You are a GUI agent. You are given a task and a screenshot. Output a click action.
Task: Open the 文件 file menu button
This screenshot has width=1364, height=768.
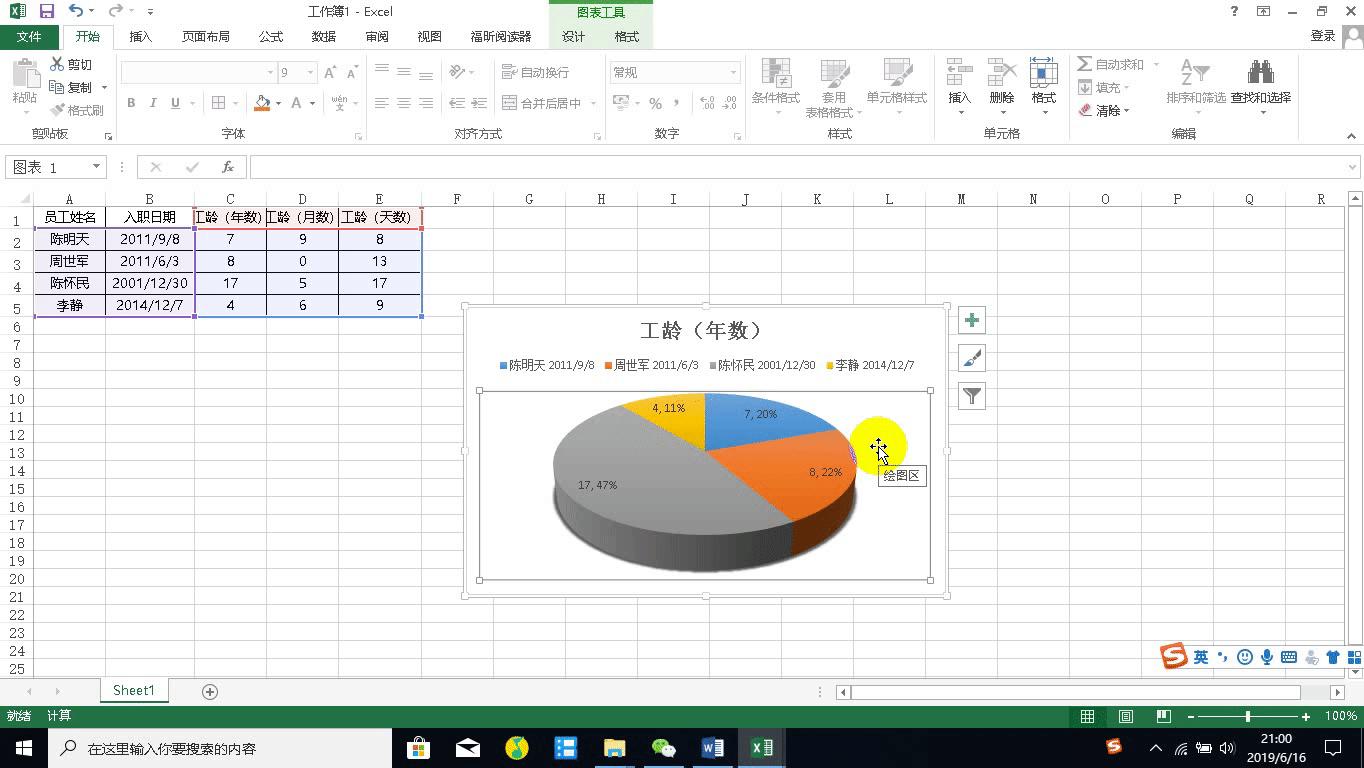click(x=29, y=36)
